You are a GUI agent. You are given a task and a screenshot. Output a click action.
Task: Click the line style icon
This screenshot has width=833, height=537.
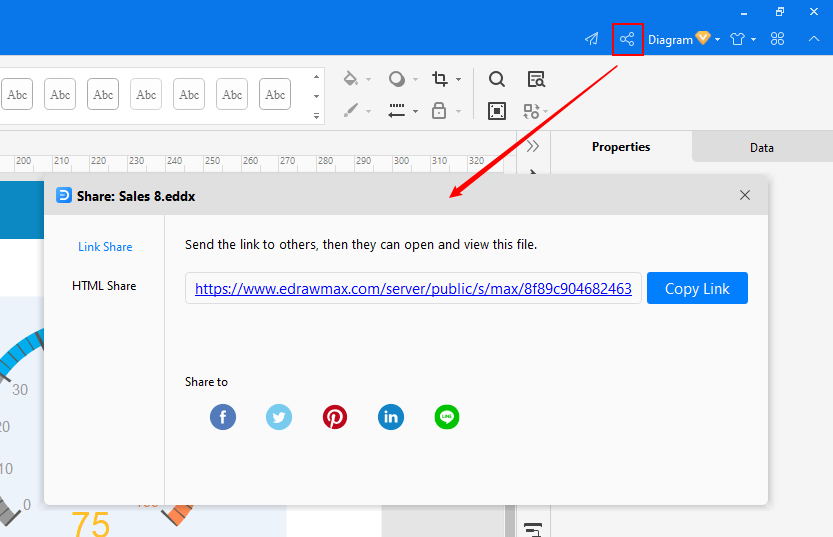pos(396,110)
